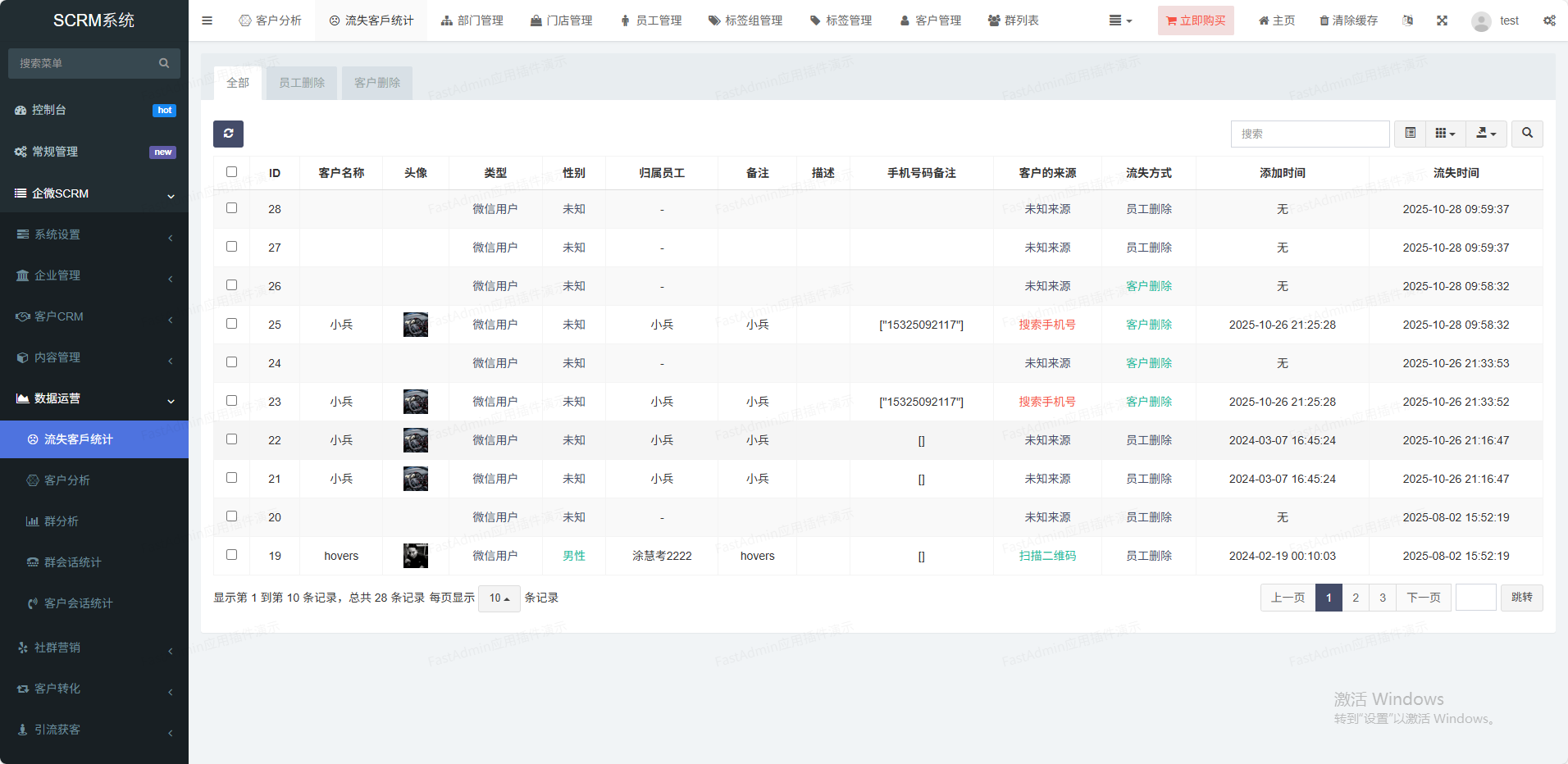
Task: Click the table search magnifier icon
Action: tap(1527, 134)
